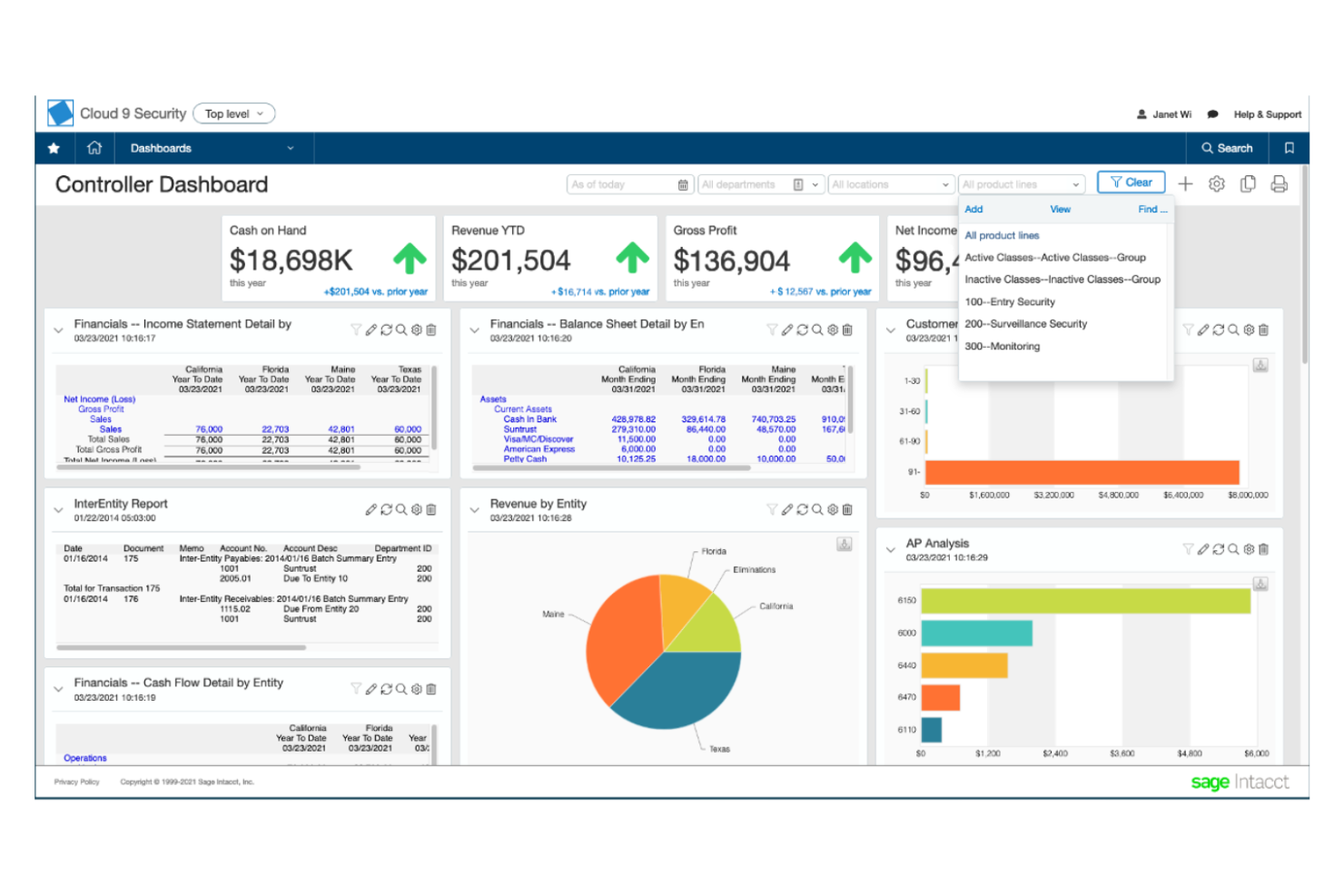The image size is (1344, 896).
Task: Delete the Income Statement Detail panel
Action: [431, 330]
